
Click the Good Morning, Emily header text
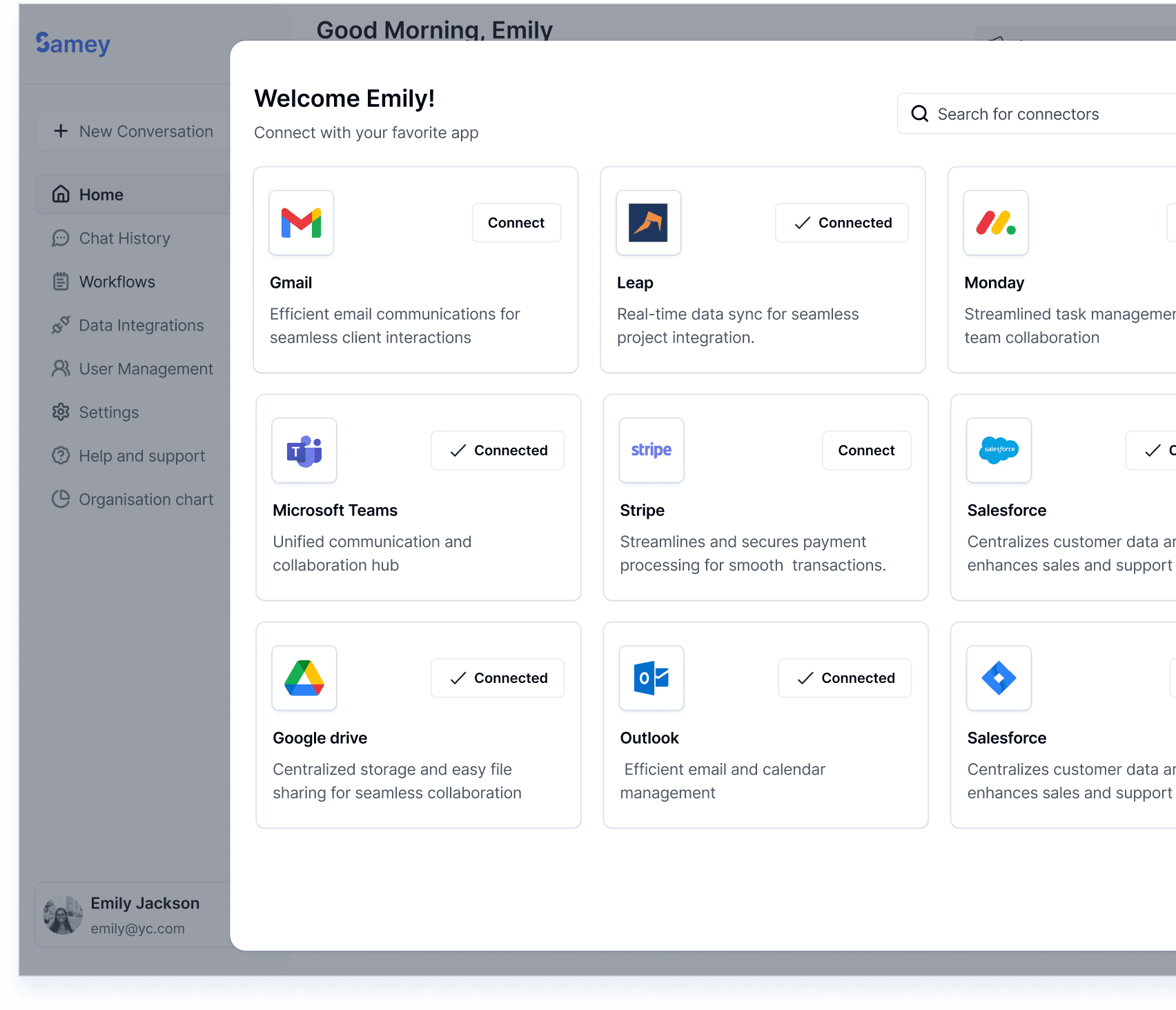click(x=434, y=30)
